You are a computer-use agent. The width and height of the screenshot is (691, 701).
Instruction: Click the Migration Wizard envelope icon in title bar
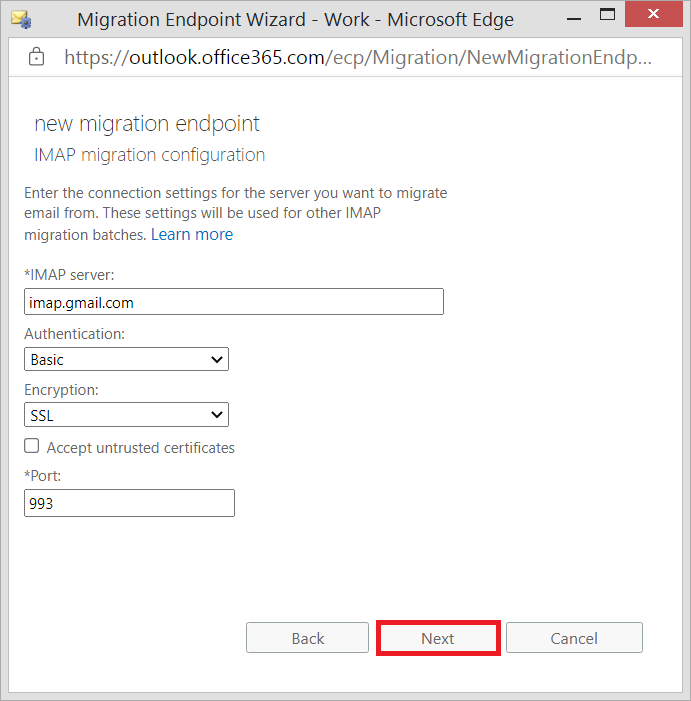click(20, 20)
